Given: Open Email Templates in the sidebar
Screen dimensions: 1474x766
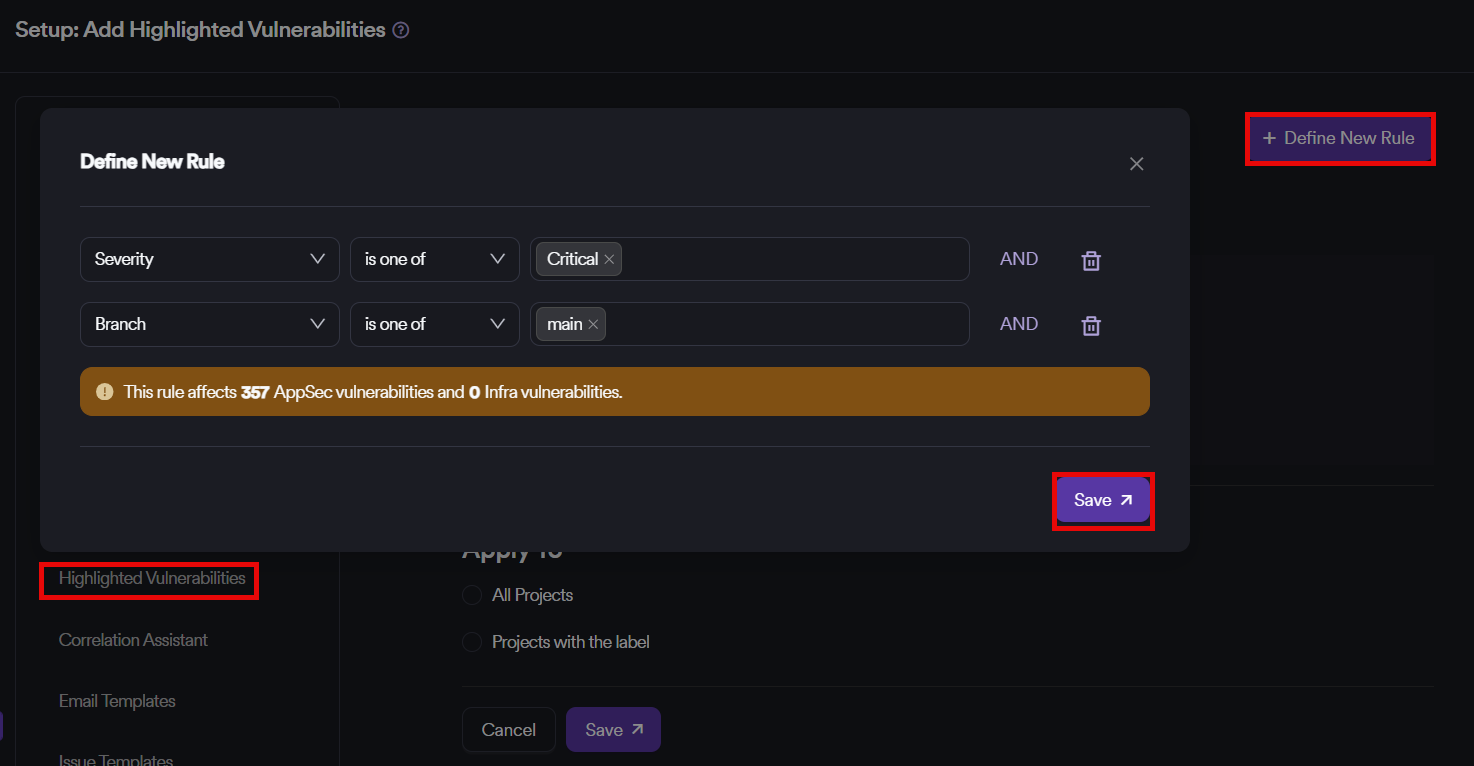Looking at the screenshot, I should (x=117, y=701).
